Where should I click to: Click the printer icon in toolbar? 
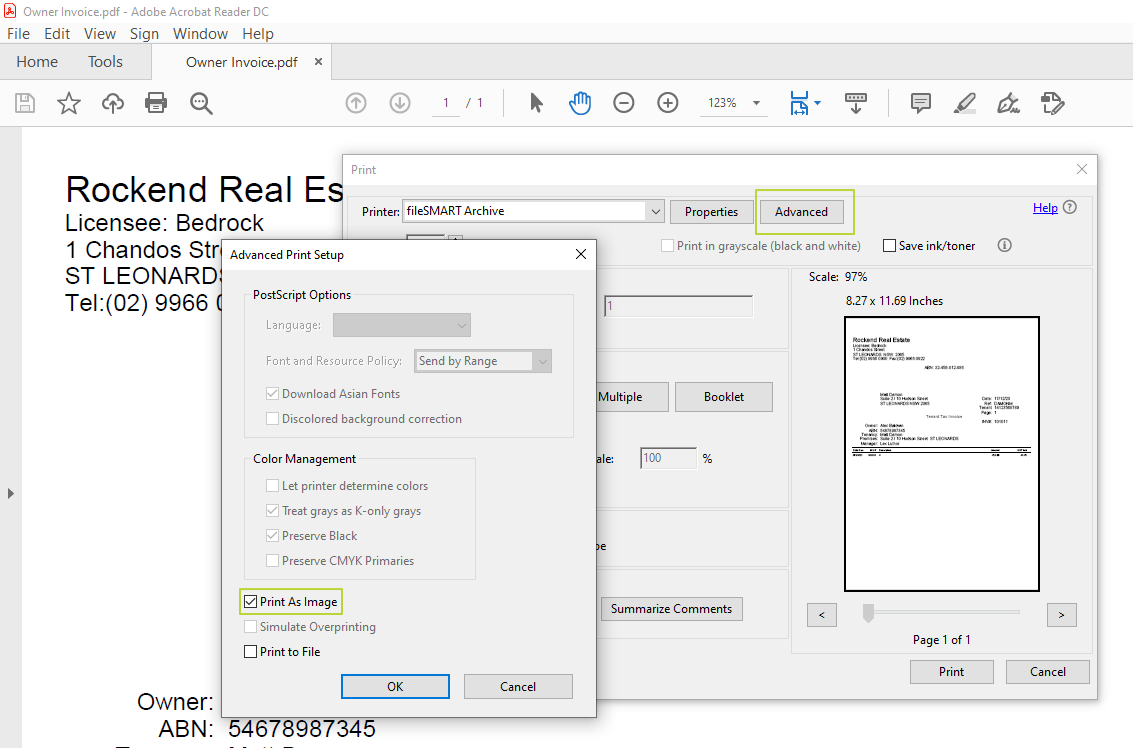tap(156, 103)
